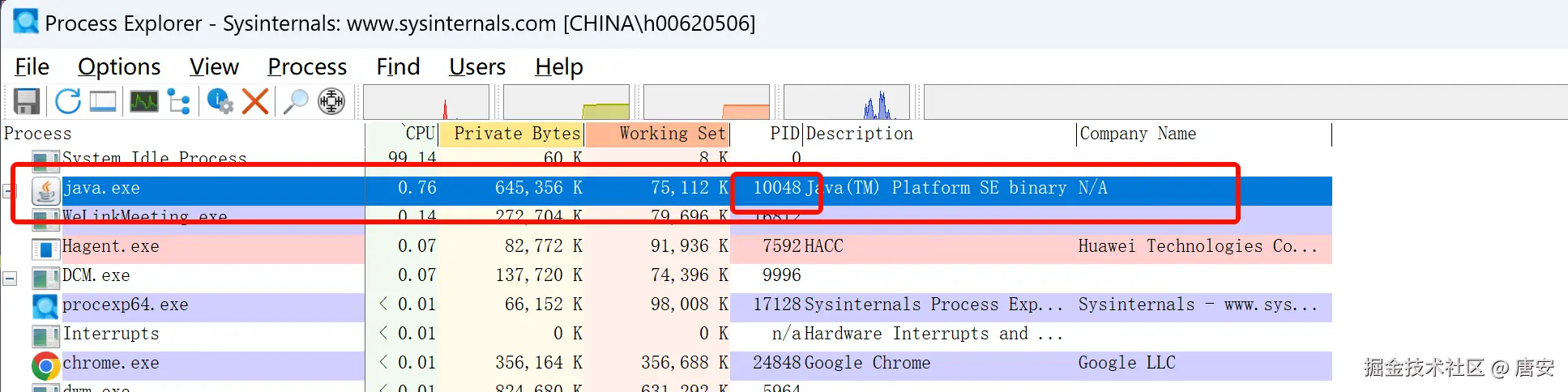1568x392 pixels.
Task: Click the Private Bytes value 137,720 K
Action: pos(539,276)
